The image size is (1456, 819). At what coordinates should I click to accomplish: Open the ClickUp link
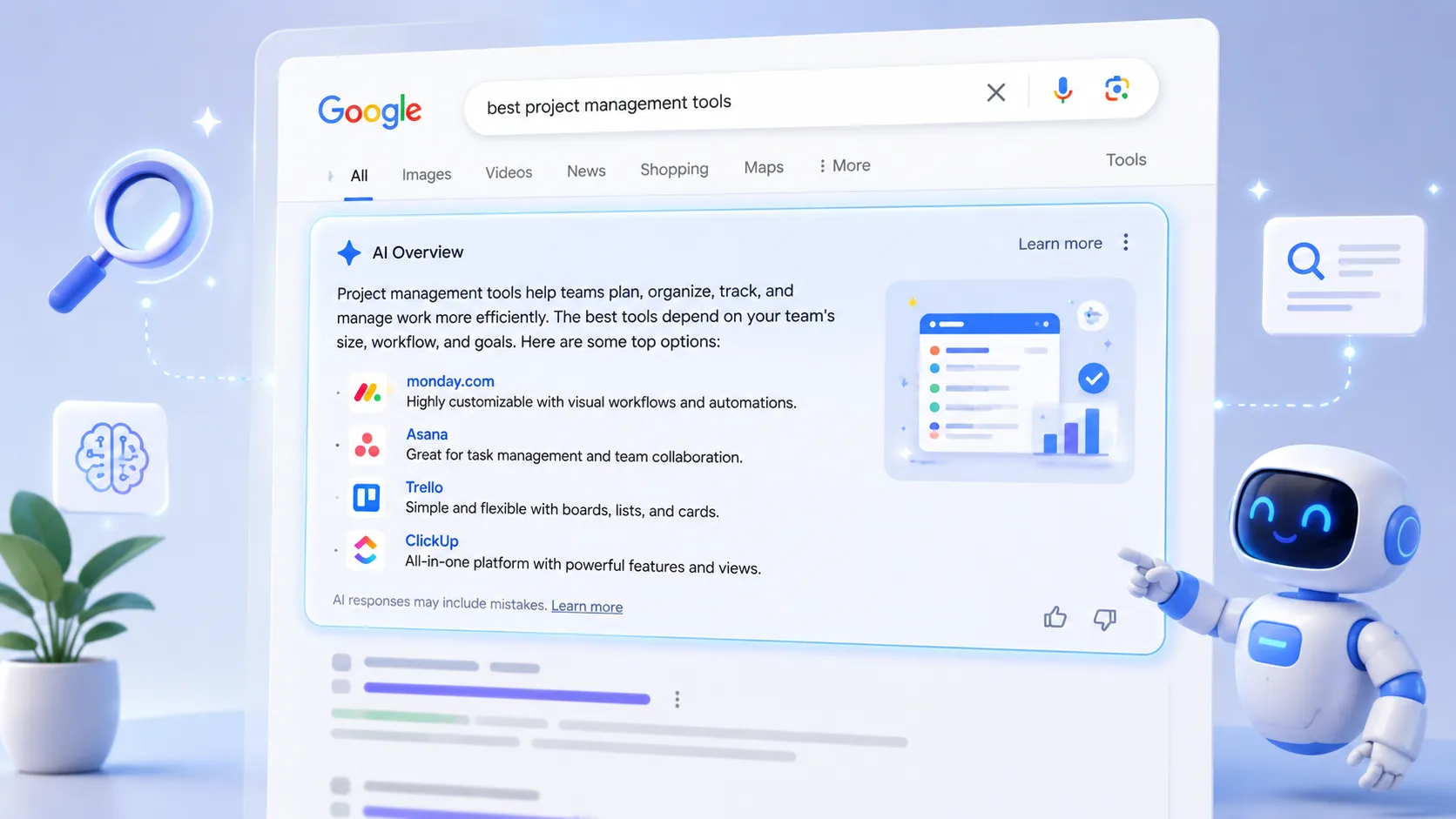click(431, 540)
